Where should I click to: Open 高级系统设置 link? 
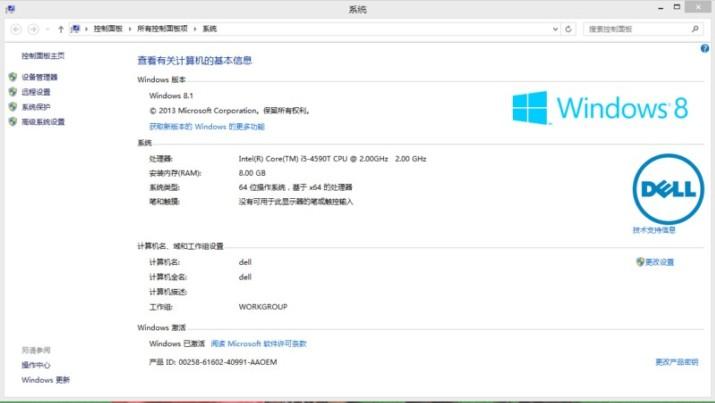[43, 122]
